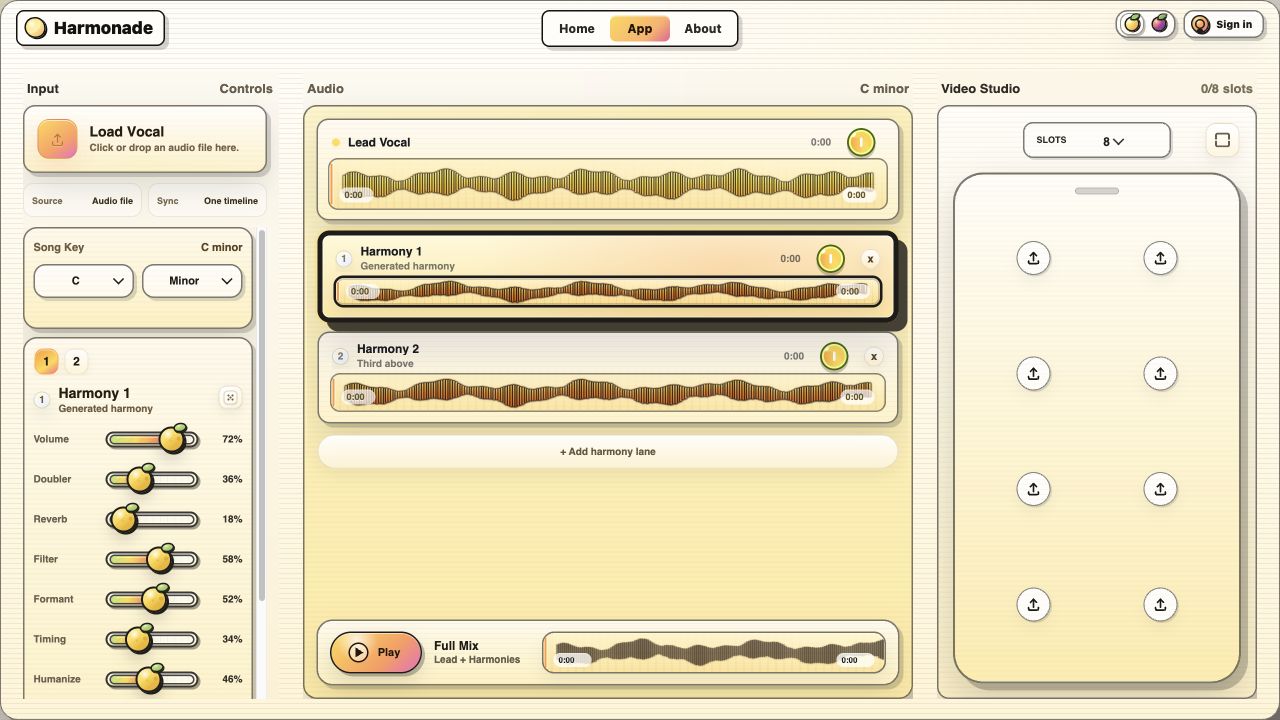
Task: Upload to the third-row right video slot
Action: (x=1160, y=489)
